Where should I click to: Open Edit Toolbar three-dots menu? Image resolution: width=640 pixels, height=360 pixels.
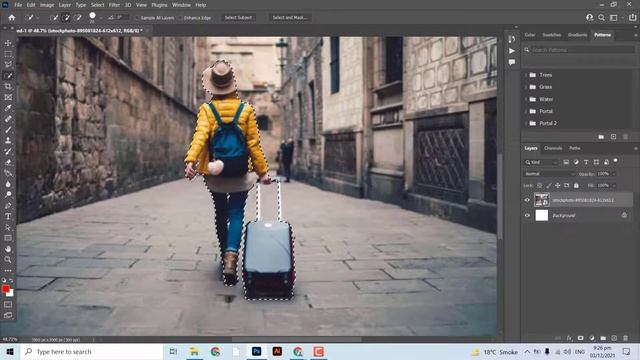point(8,270)
